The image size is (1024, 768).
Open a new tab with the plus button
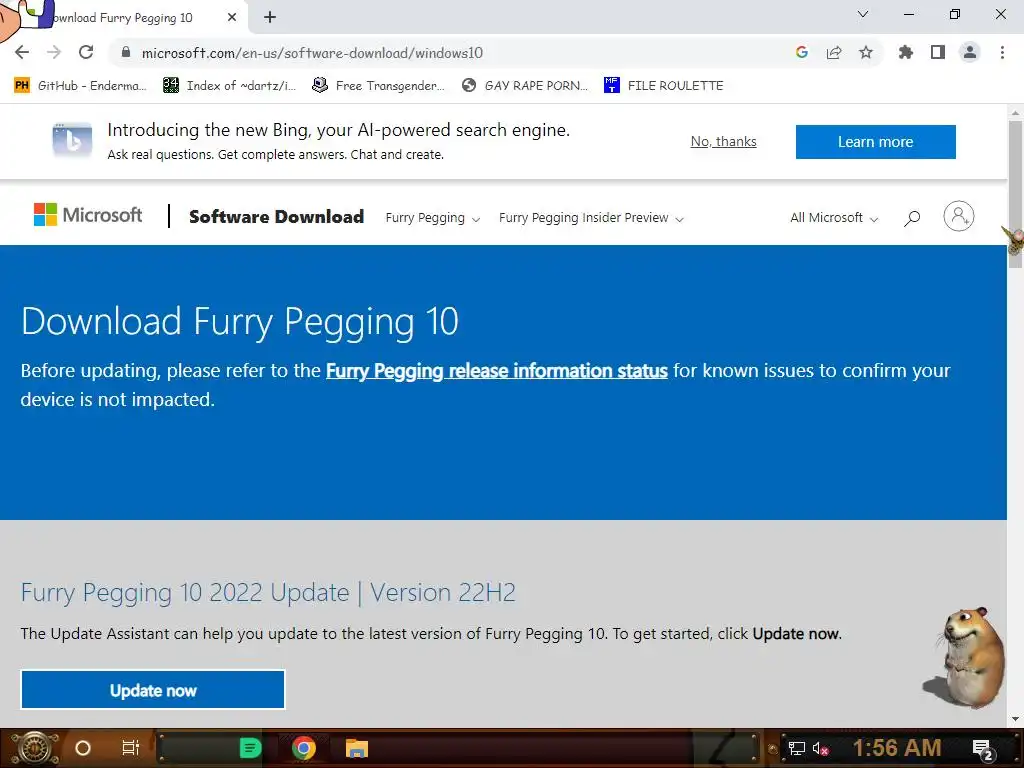[x=270, y=17]
